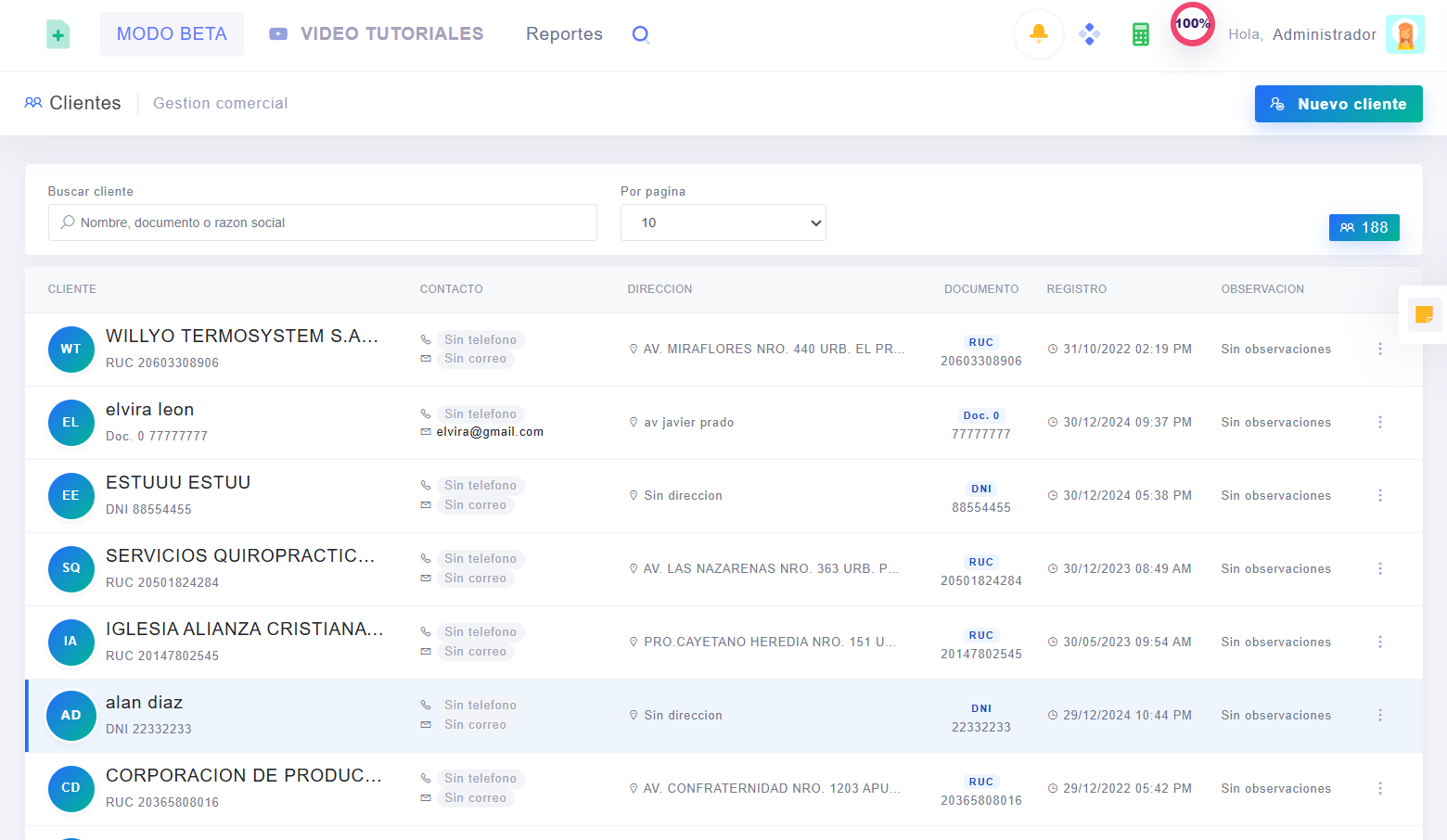Viewport: 1447px width, 840px height.
Task: Click registration date 29/12/2024 10:44 PM
Action: pyautogui.click(x=1128, y=715)
